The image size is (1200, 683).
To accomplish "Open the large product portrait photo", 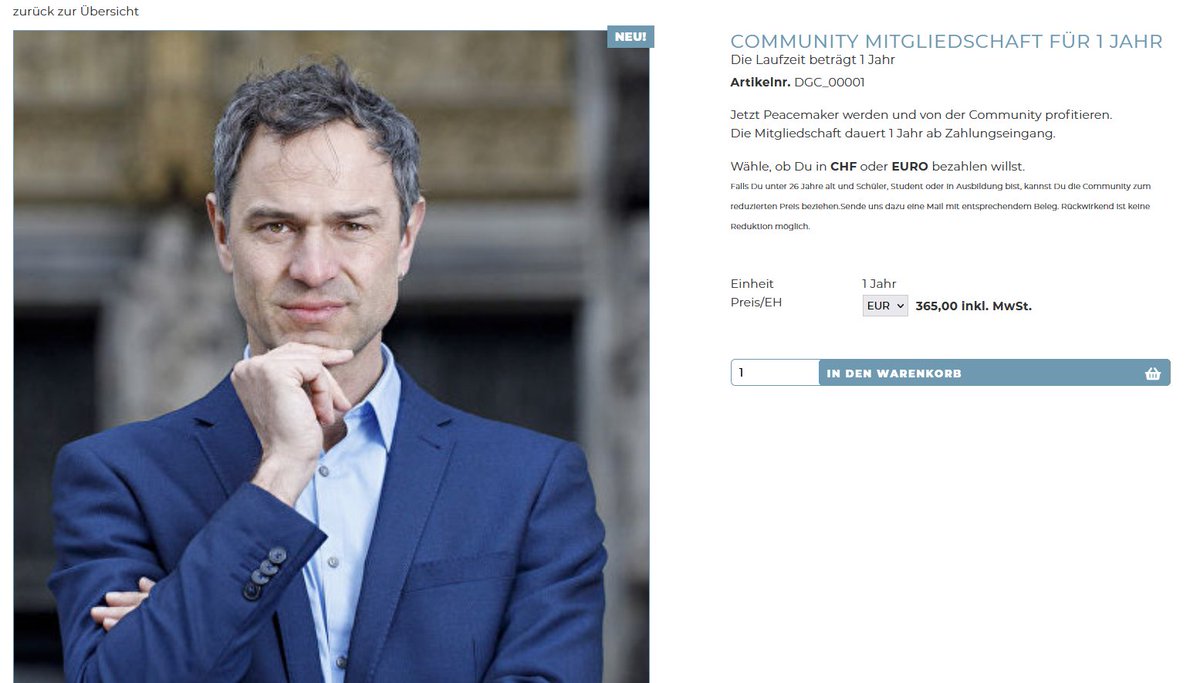I will pos(331,357).
